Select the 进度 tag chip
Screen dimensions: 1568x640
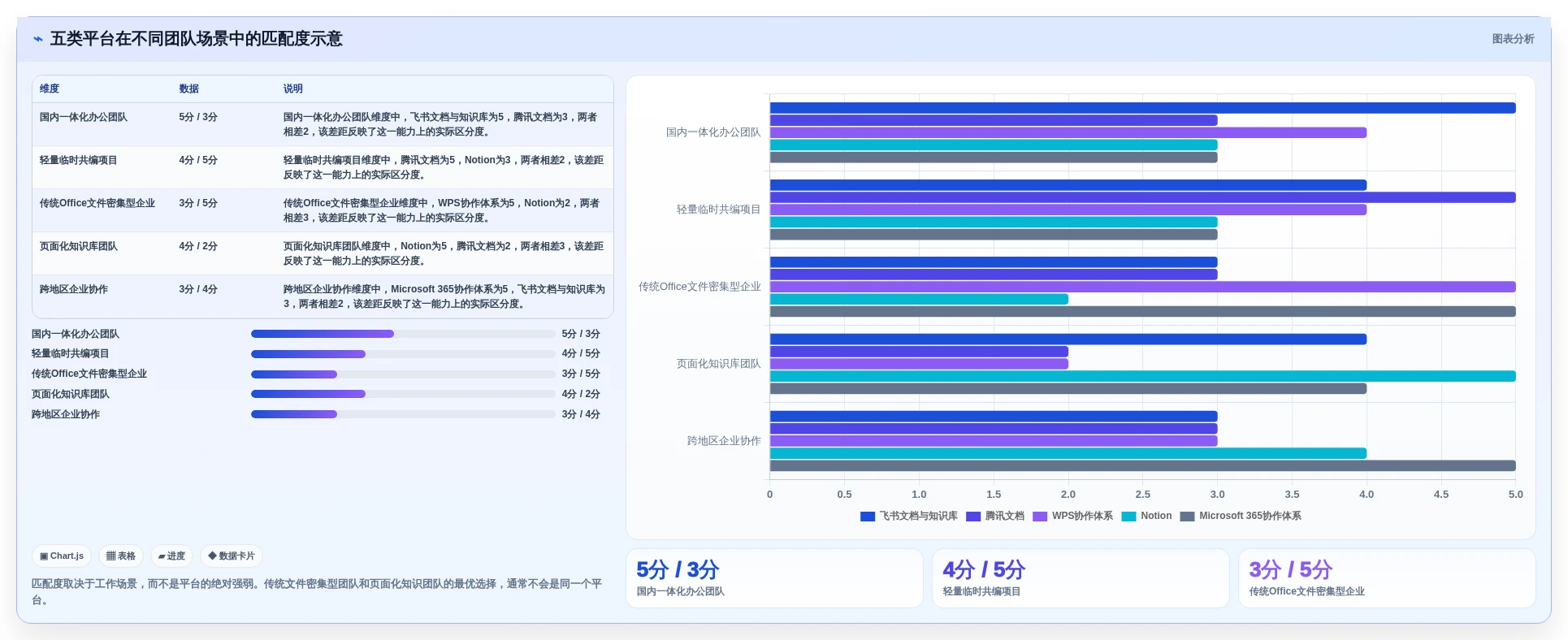coord(171,556)
